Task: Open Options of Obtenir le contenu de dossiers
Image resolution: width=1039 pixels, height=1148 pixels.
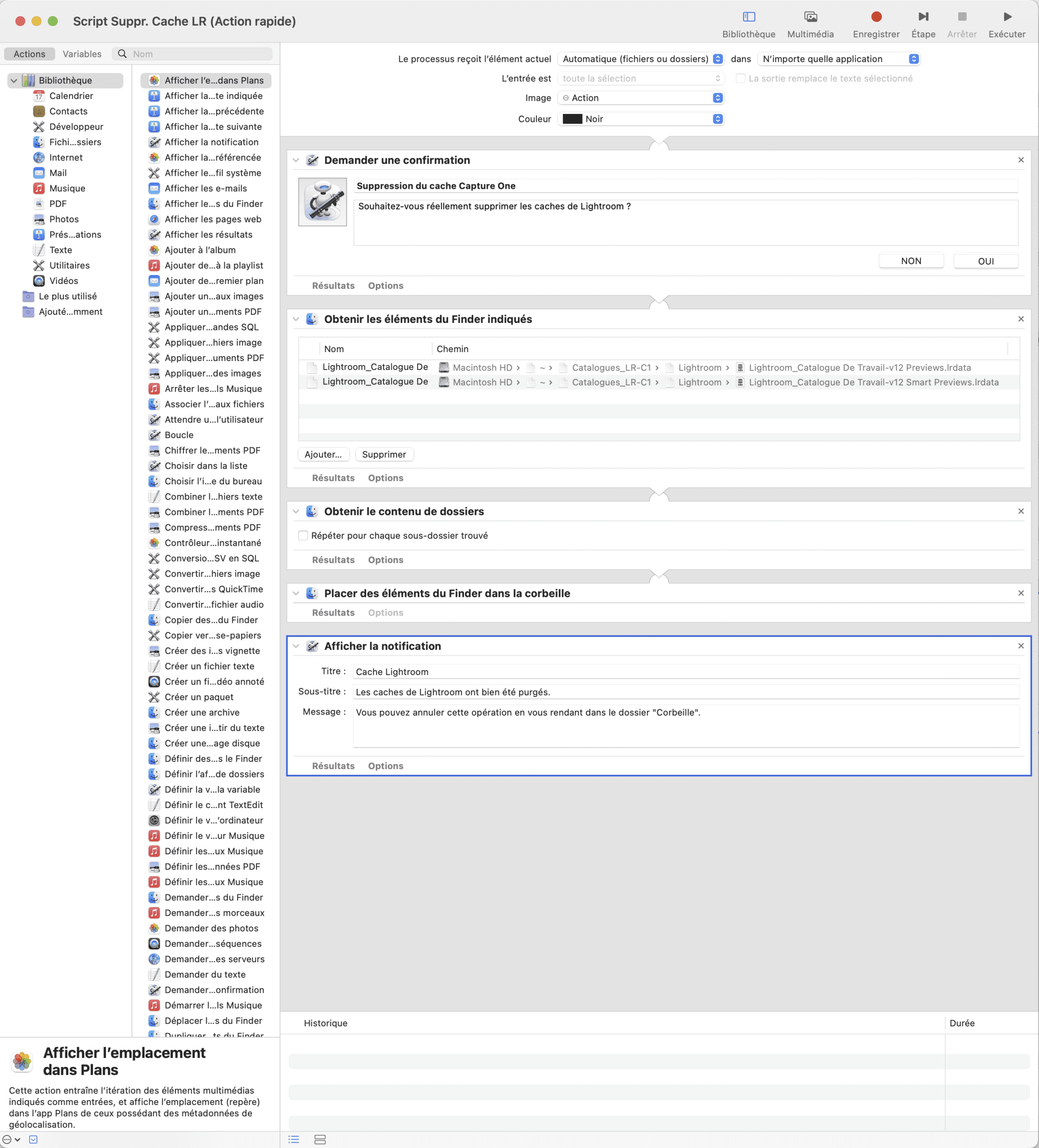Action: [385, 560]
